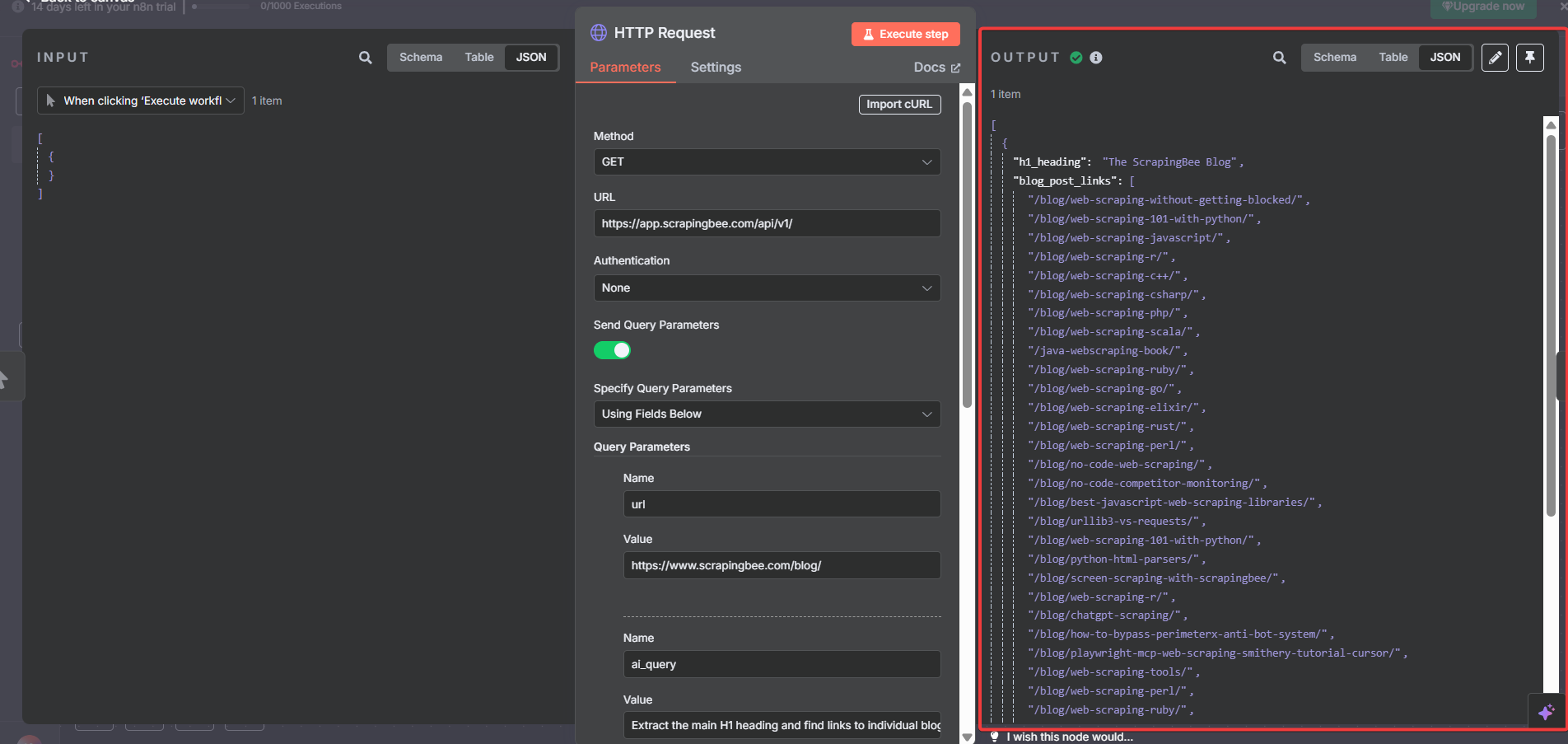Click the info icon beside OUTPUT heading
1568x744 pixels.
click(x=1095, y=58)
